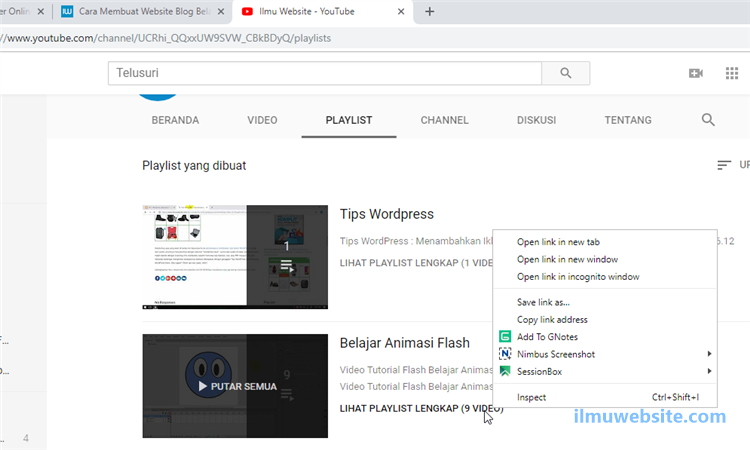Choose Open link in new tab

(x=558, y=242)
